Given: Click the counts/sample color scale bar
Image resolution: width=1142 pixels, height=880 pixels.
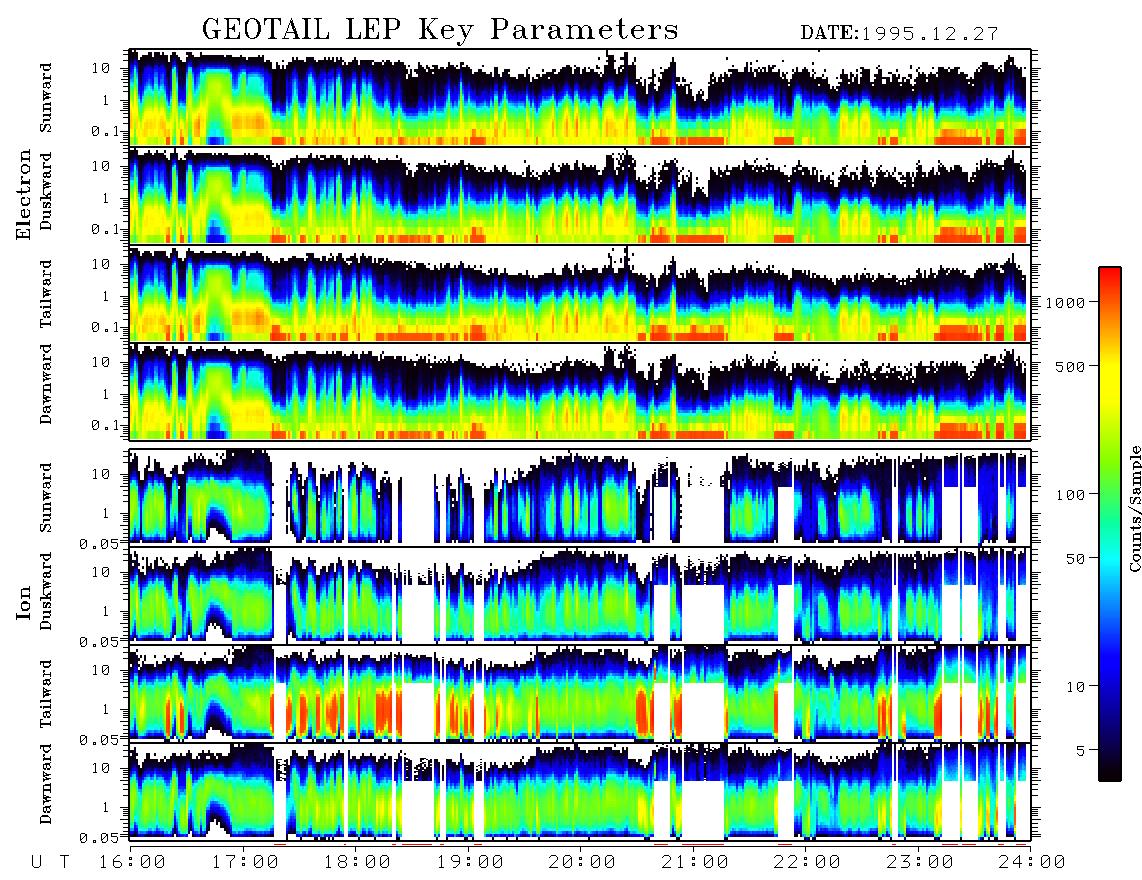Looking at the screenshot, I should (x=1109, y=524).
